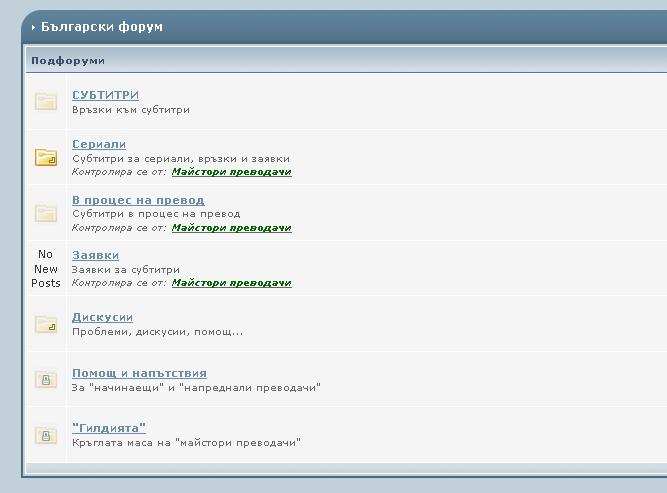667x493 pixels.
Task: Click the folder icon beside СУБТИТРИ
Action: 46,101
